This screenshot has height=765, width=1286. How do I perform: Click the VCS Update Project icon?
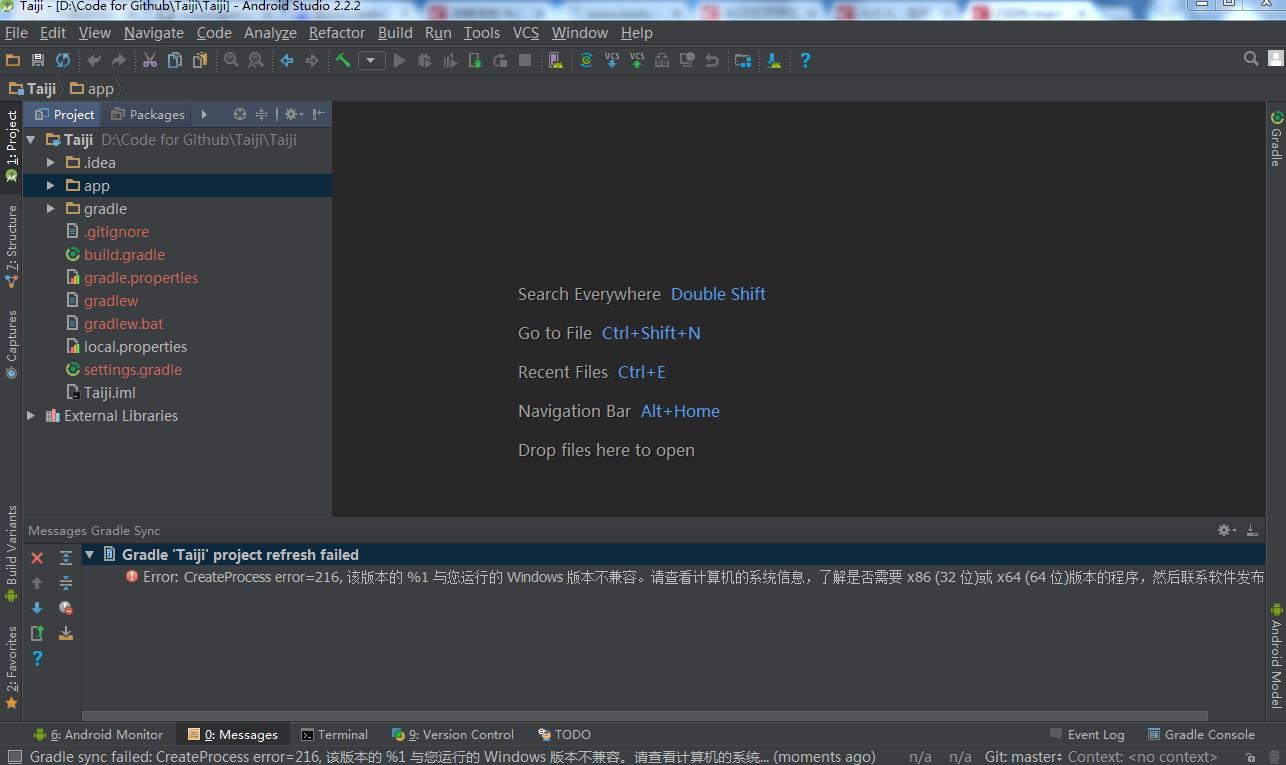[x=612, y=60]
